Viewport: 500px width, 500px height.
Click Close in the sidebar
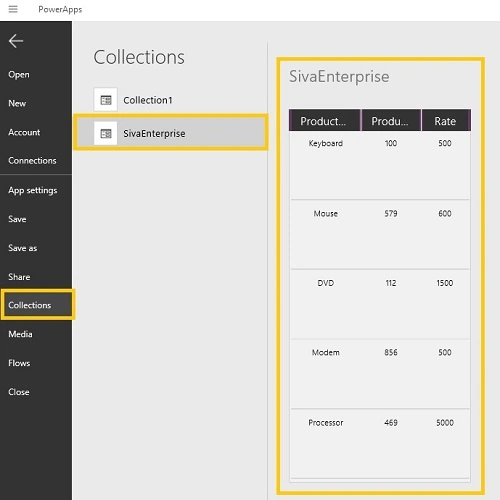(x=19, y=392)
